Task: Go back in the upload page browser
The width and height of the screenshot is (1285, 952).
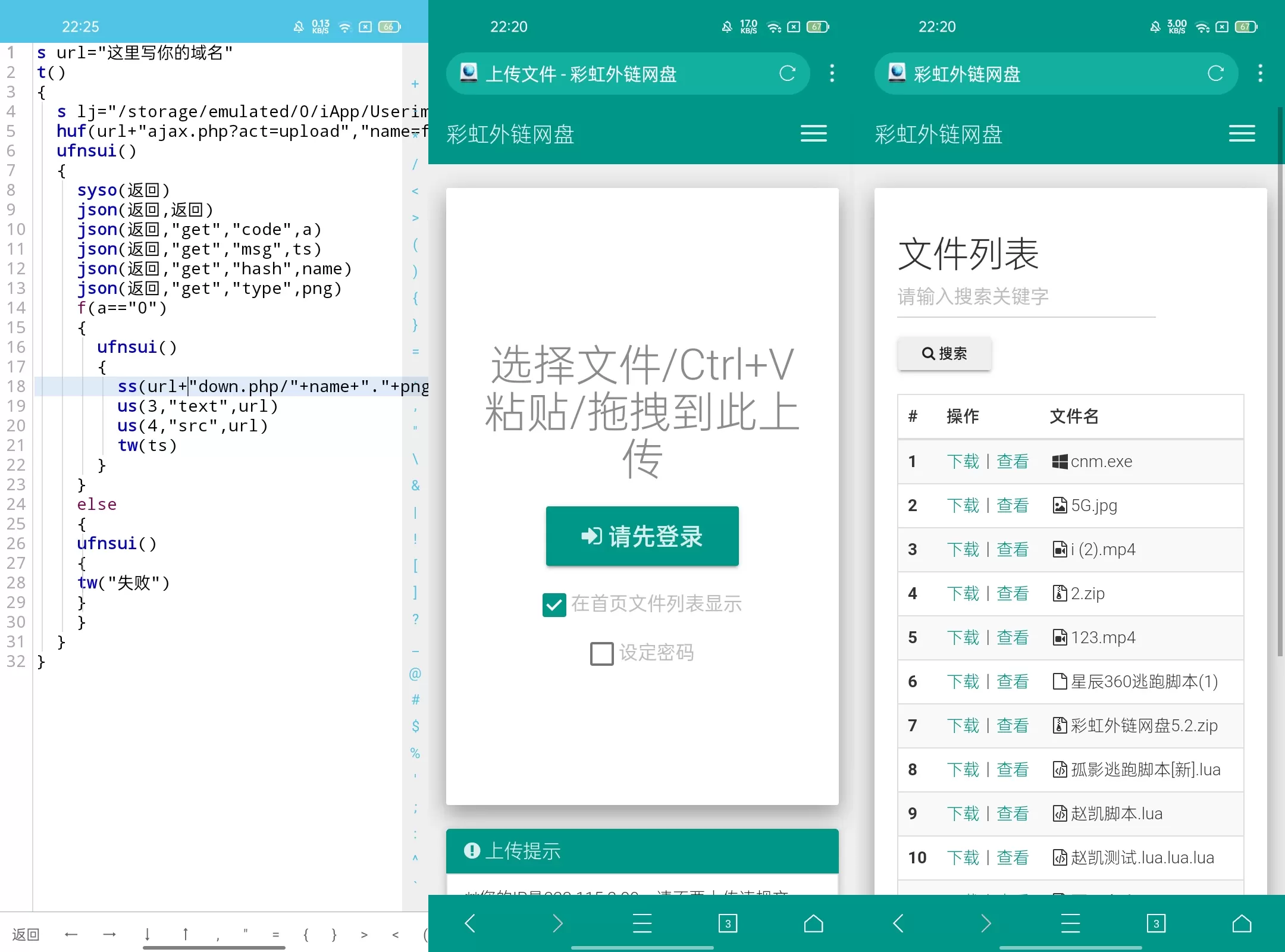Action: [470, 923]
